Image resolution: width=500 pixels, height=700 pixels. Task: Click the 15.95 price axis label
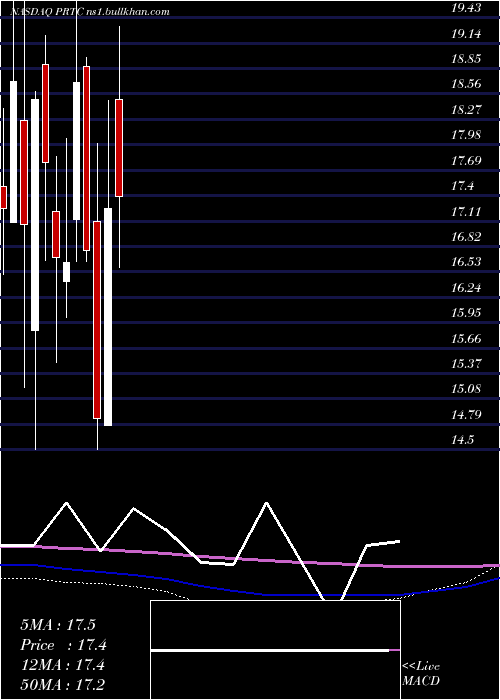coord(466,312)
